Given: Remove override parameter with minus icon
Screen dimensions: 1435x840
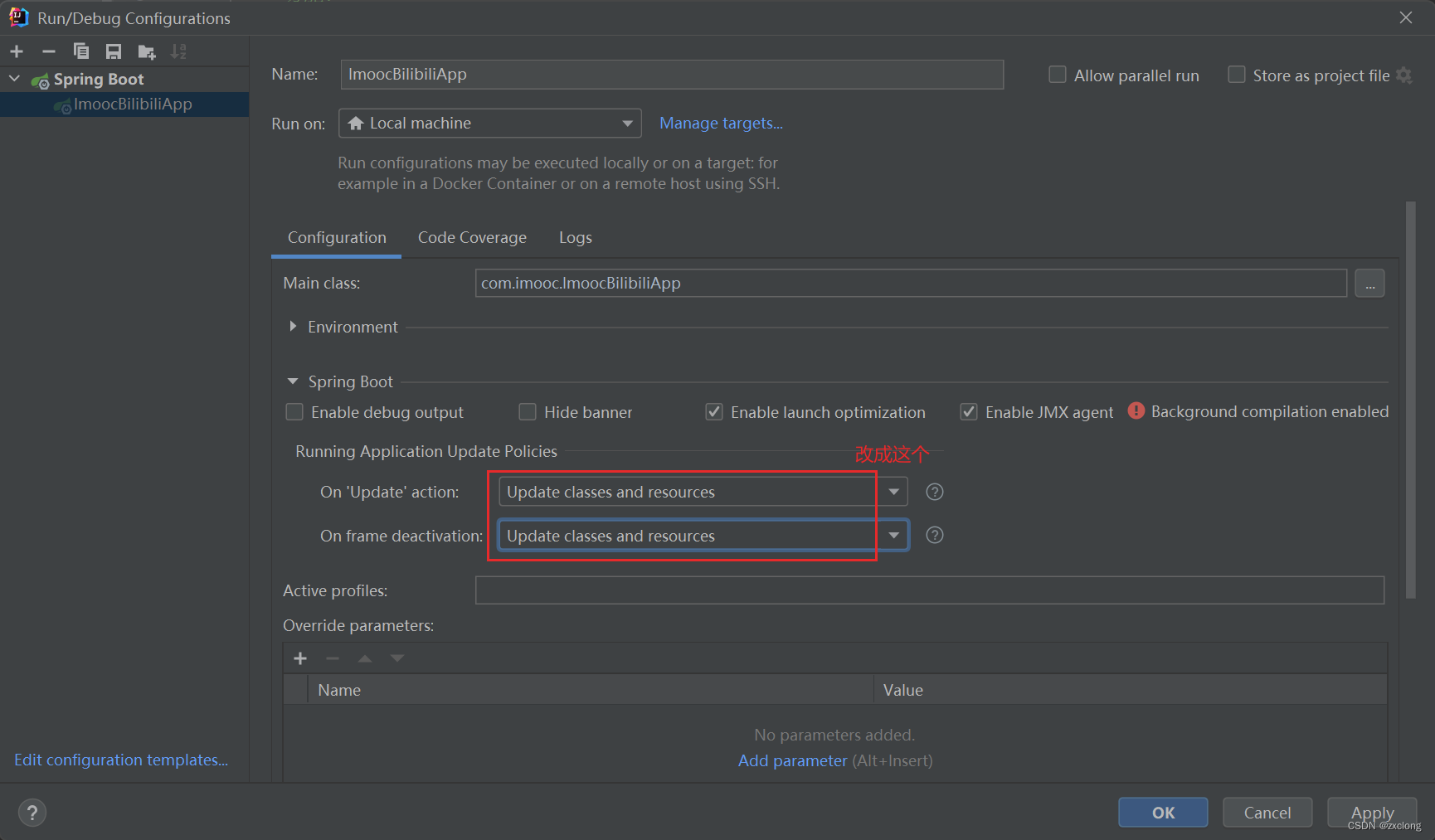Looking at the screenshot, I should [333, 658].
